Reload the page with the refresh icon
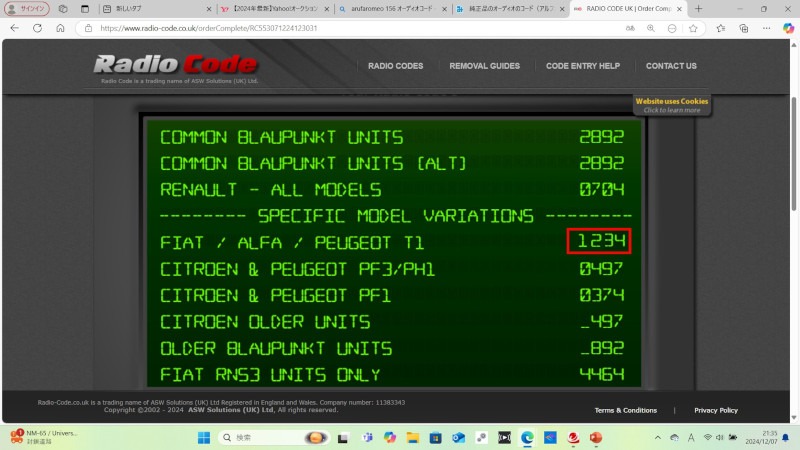This screenshot has height=450, width=800. click(x=37, y=28)
